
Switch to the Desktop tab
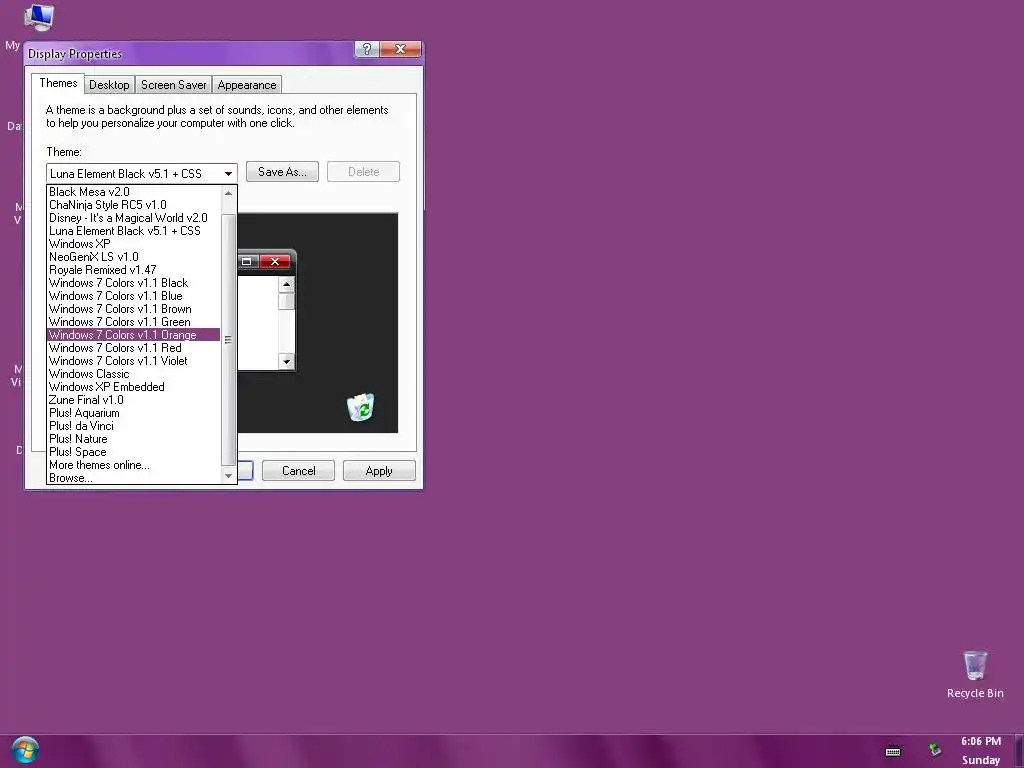(x=109, y=85)
